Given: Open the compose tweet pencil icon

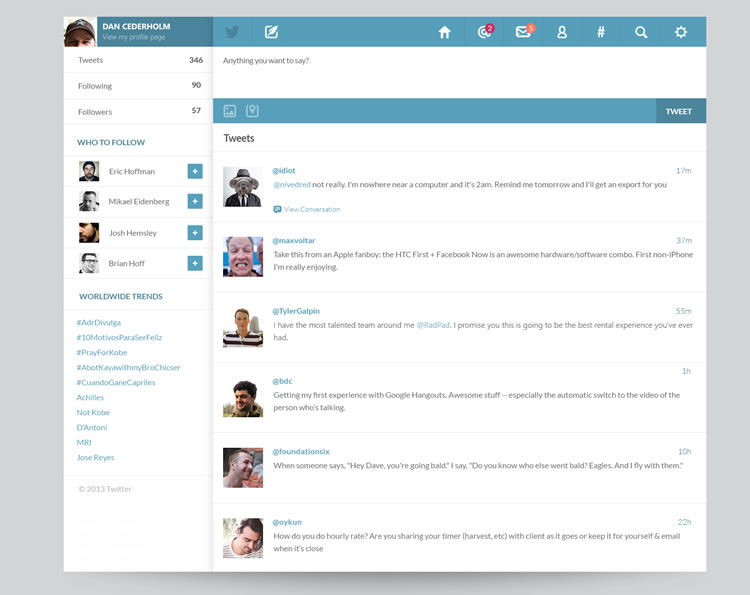Looking at the screenshot, I should [x=271, y=32].
